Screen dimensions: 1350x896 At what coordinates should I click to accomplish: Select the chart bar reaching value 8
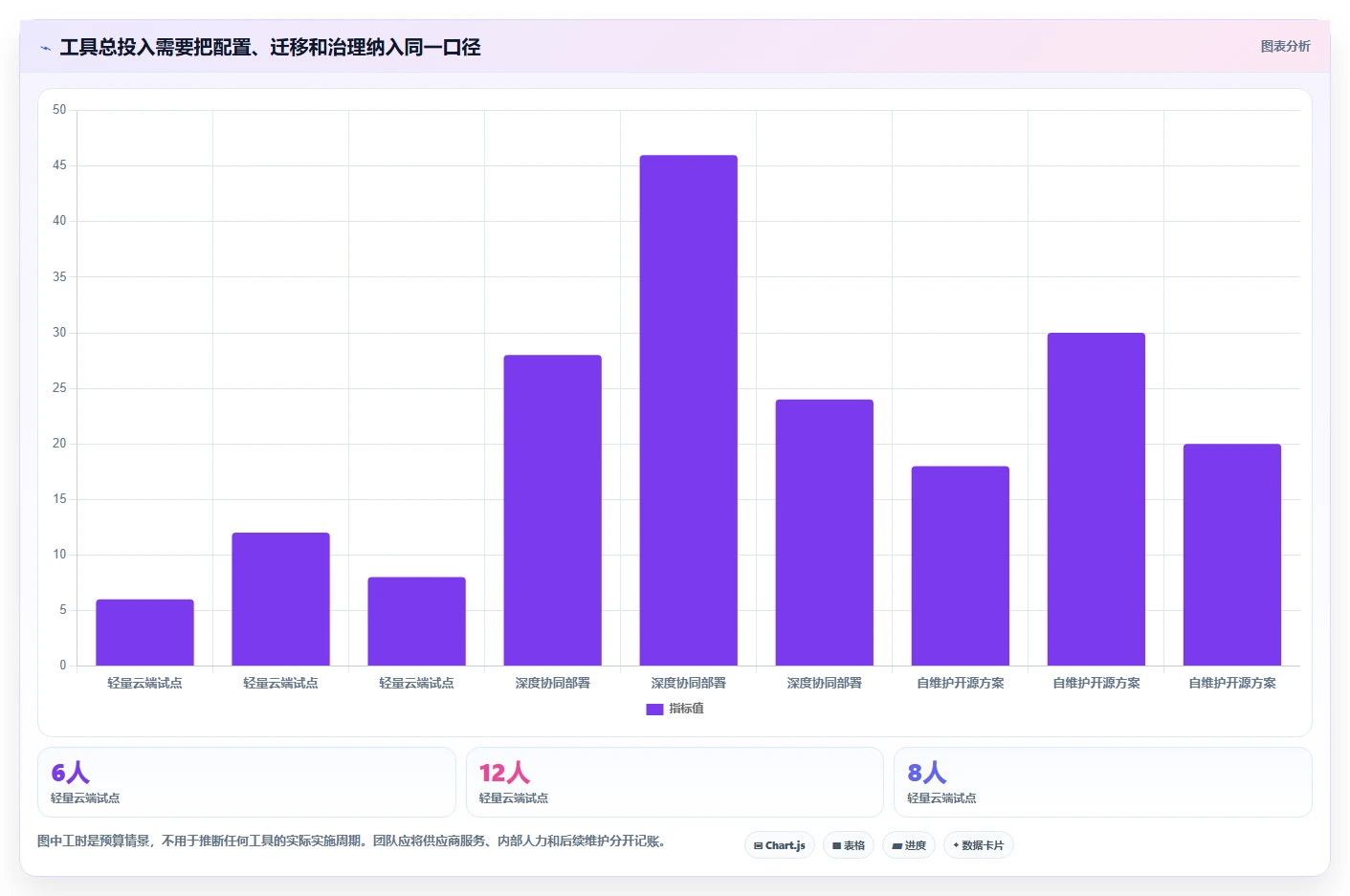point(416,622)
